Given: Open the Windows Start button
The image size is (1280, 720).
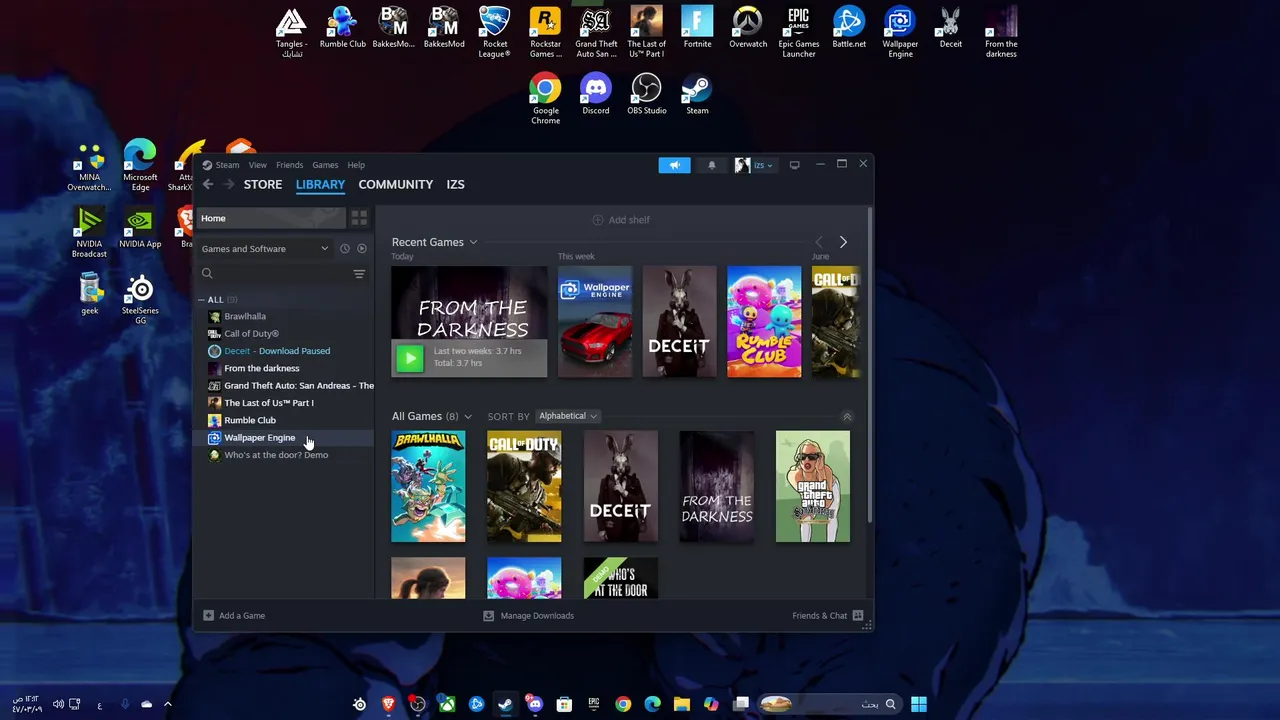Looking at the screenshot, I should coord(919,704).
